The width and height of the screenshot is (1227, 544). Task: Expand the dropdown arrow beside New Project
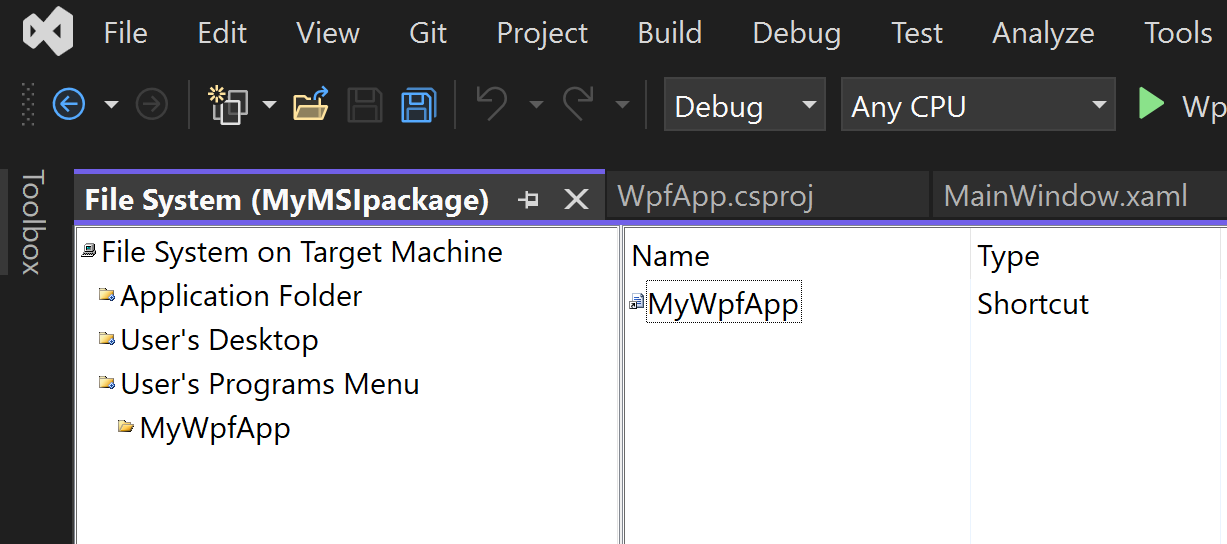pyautogui.click(x=269, y=104)
